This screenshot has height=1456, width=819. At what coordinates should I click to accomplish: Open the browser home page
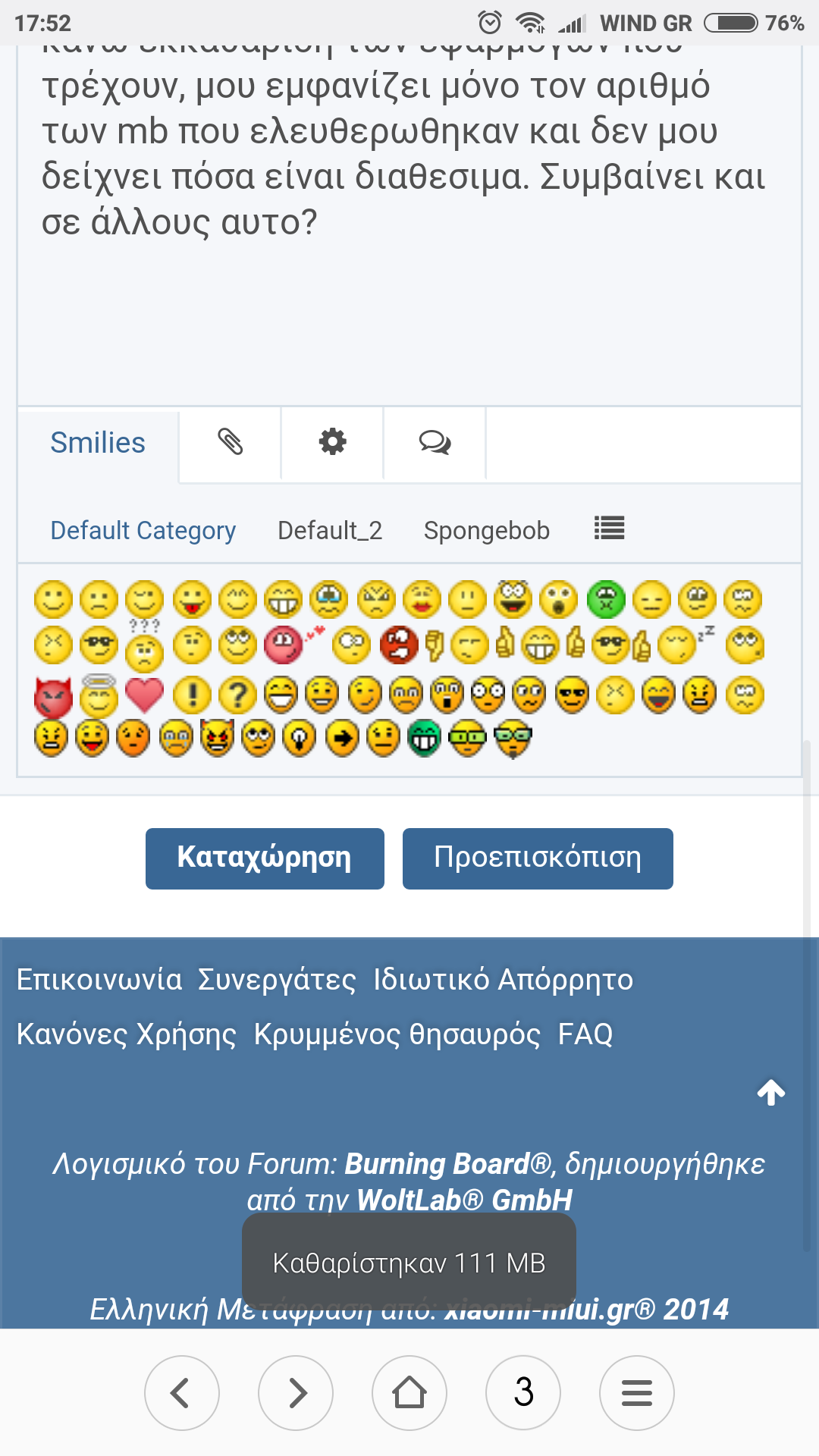point(409,1393)
